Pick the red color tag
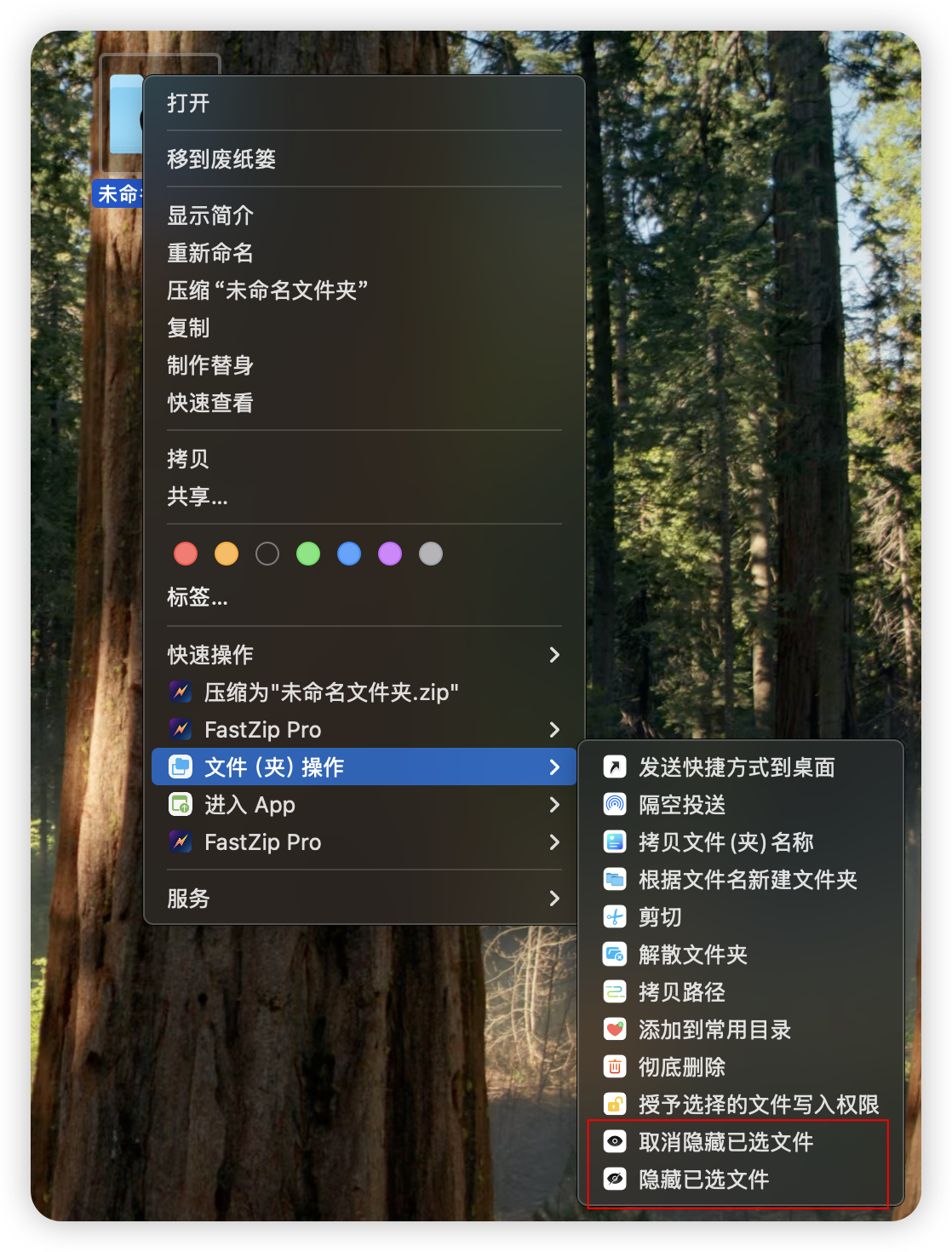Image resolution: width=952 pixels, height=1252 pixels. [x=186, y=554]
